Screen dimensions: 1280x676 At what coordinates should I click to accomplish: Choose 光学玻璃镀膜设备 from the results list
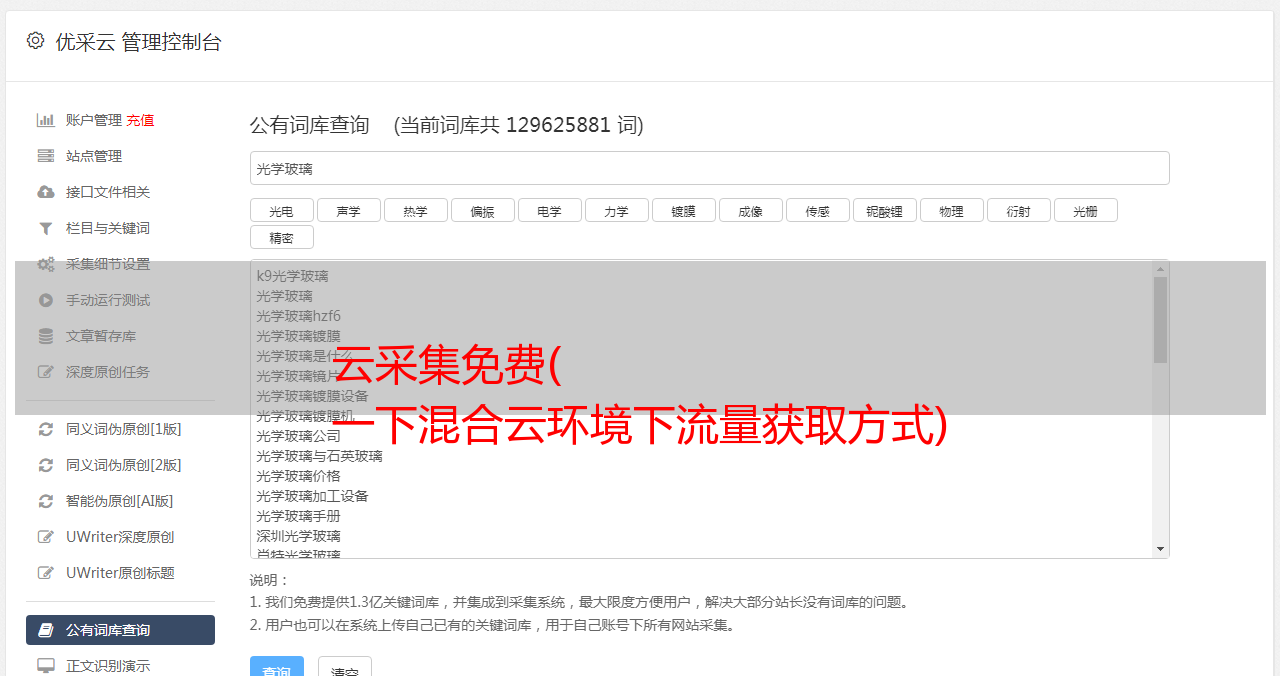[x=312, y=396]
